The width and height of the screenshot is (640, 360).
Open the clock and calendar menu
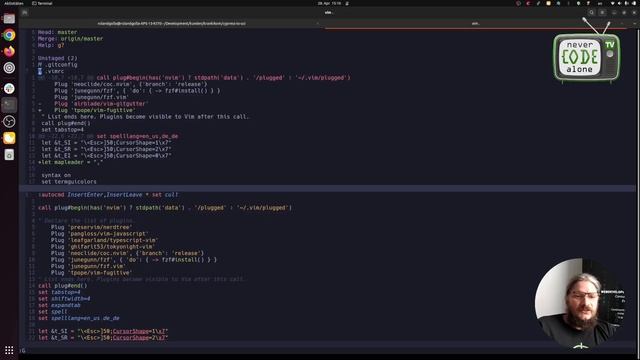coord(329,3)
